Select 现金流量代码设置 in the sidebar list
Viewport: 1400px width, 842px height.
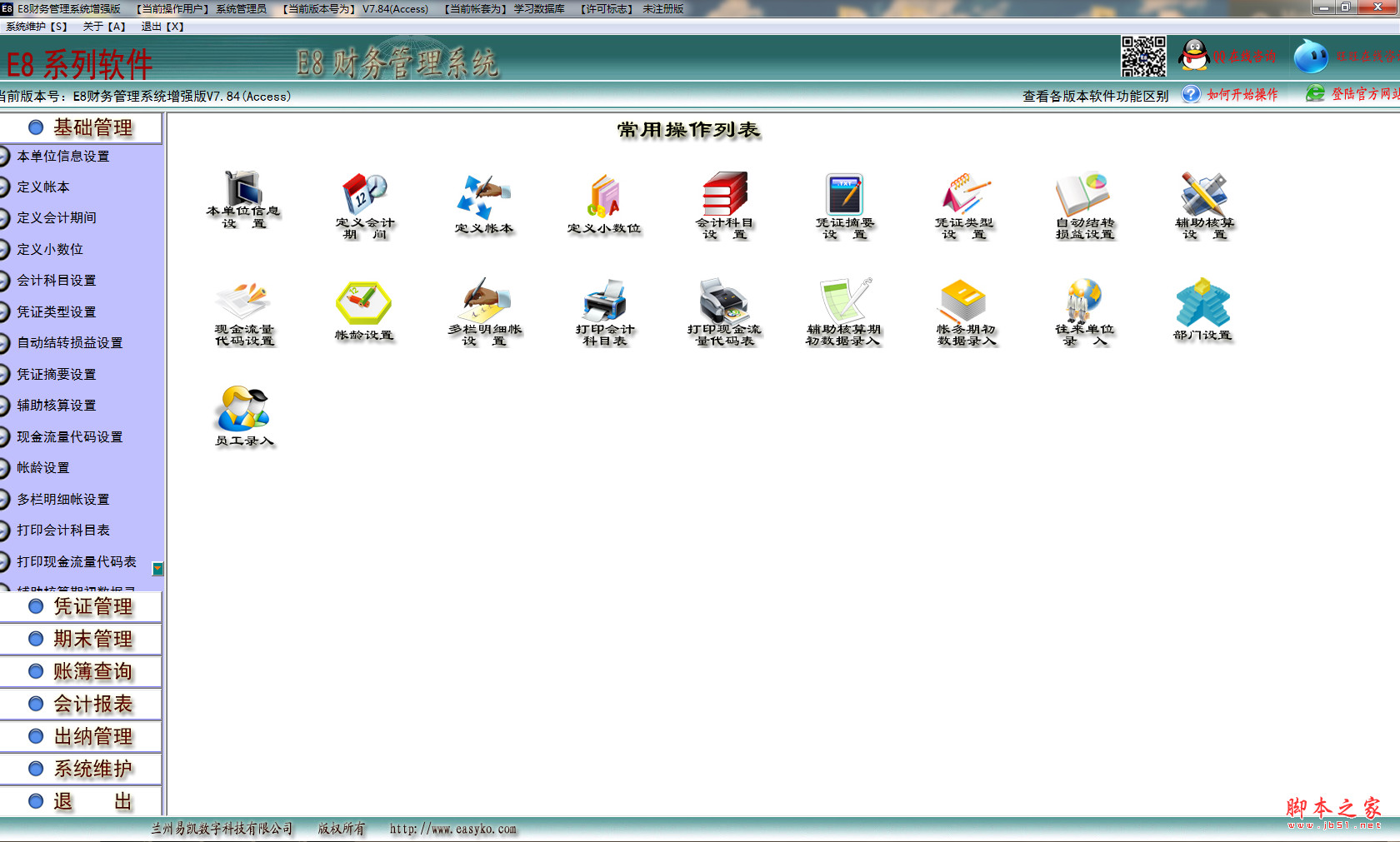(70, 437)
